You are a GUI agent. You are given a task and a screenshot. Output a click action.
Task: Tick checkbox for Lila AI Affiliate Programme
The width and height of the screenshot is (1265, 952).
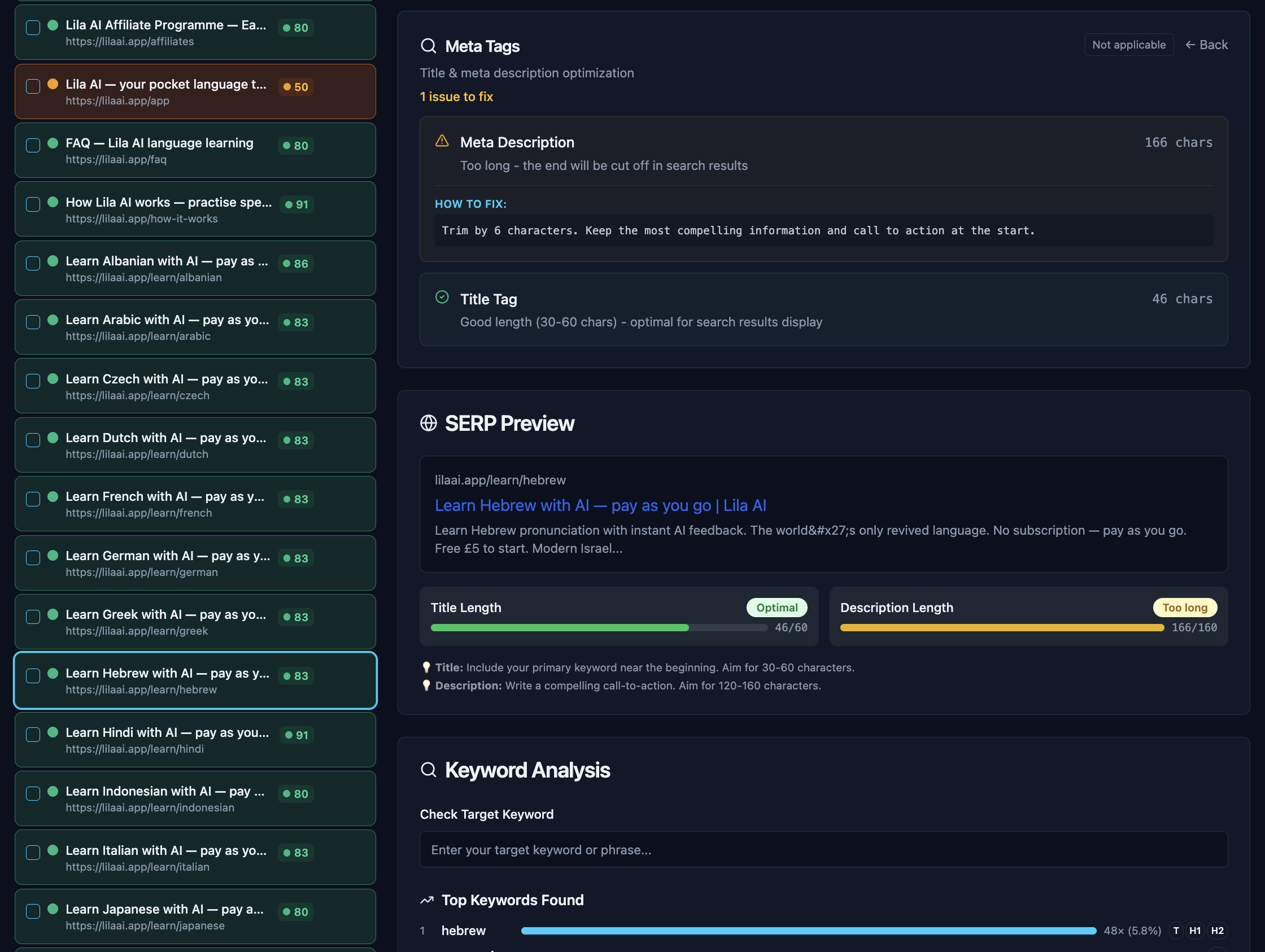point(33,28)
